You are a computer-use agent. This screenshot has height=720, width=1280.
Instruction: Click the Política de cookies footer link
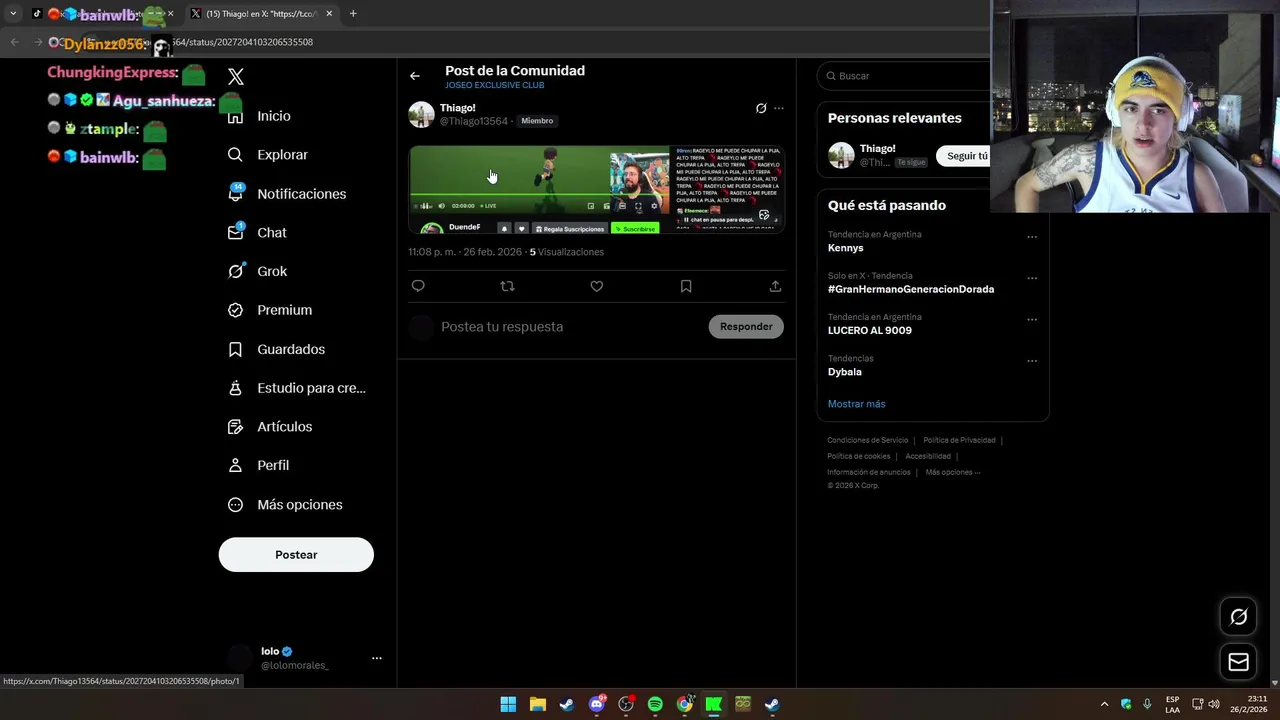click(x=858, y=456)
